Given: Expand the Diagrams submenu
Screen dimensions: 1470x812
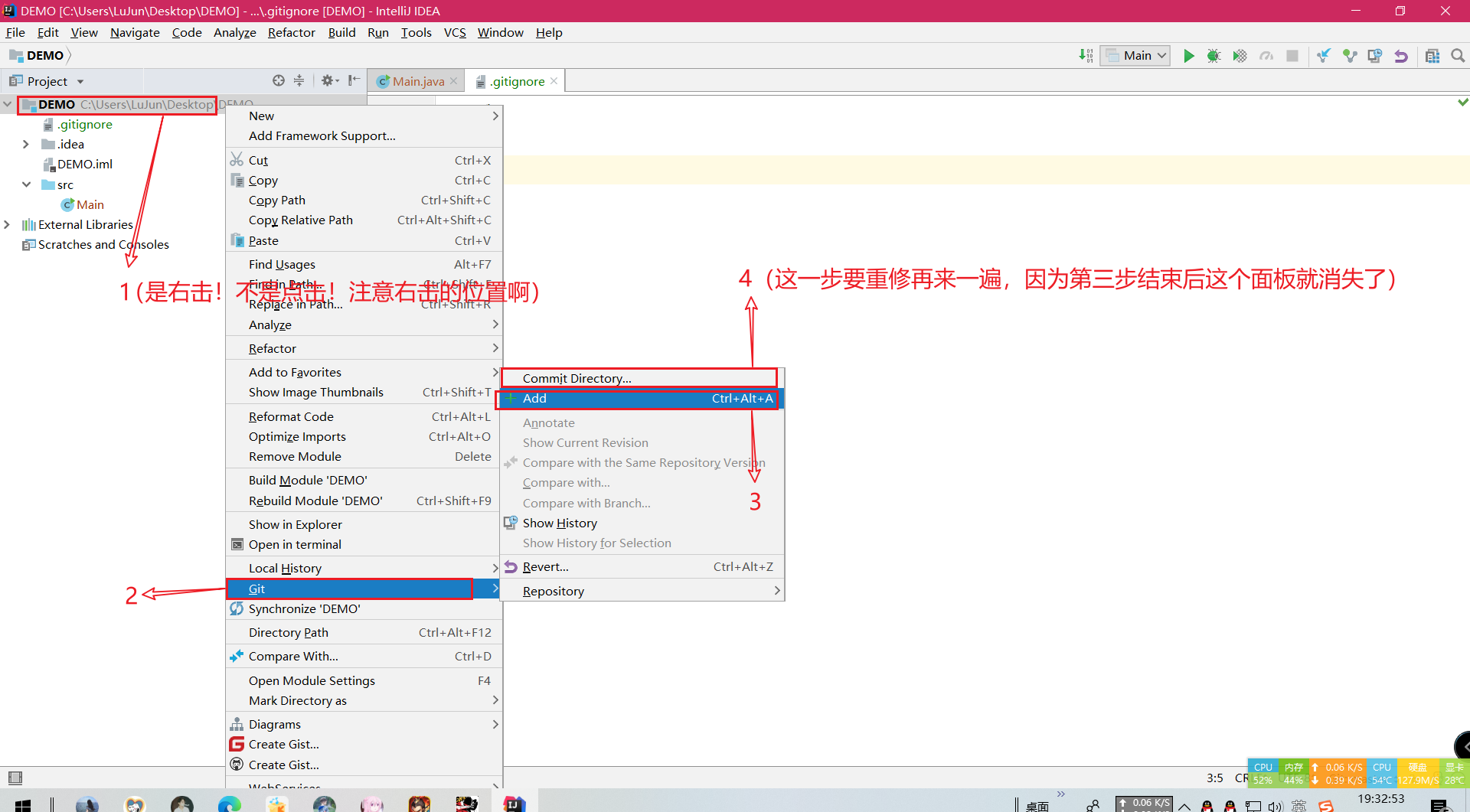Looking at the screenshot, I should click(x=364, y=724).
